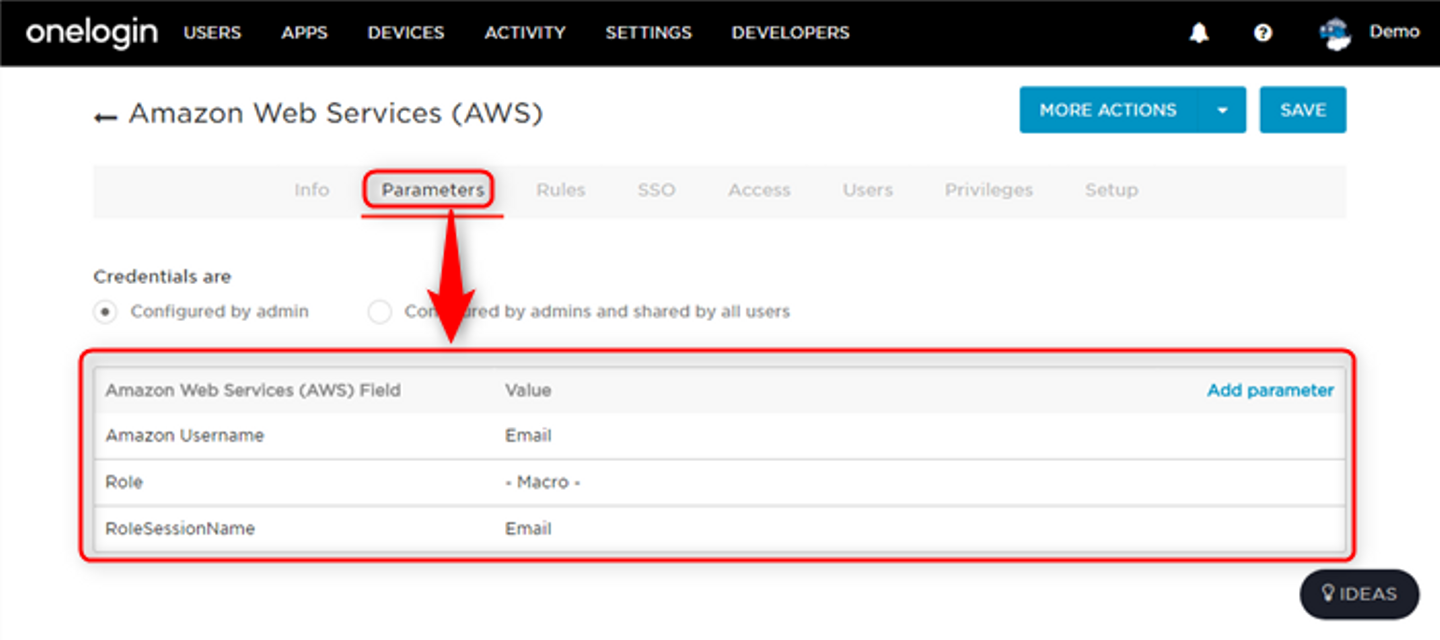Click the Demo user avatar icon
Screen dimensions: 1440x640
[1335, 34]
